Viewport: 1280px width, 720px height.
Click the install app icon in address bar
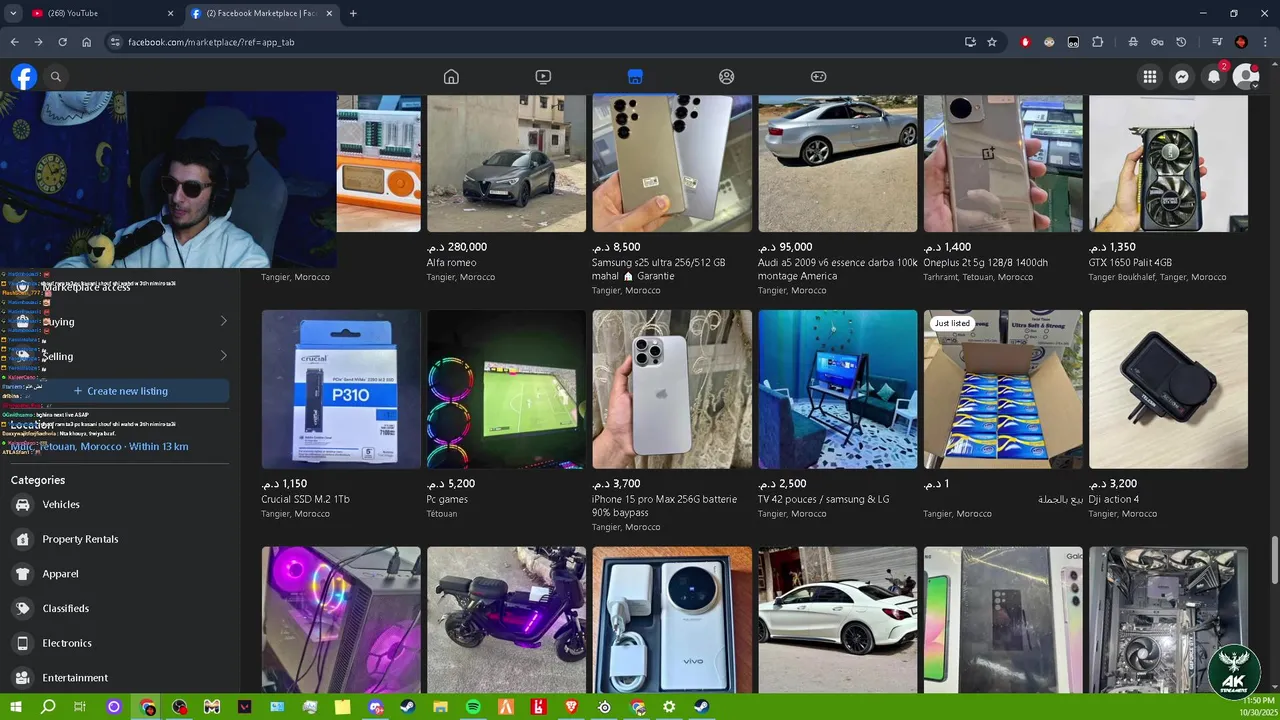(x=970, y=42)
